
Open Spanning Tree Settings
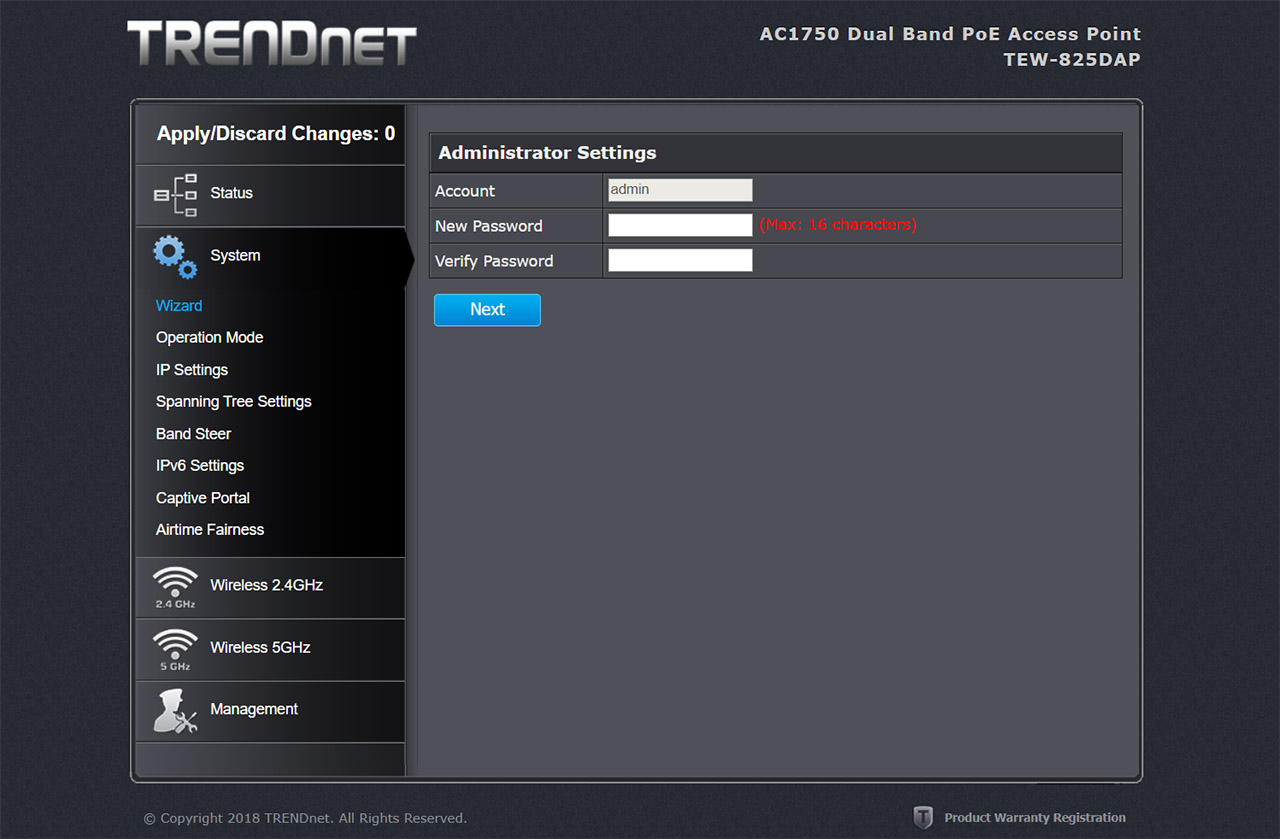click(x=233, y=402)
